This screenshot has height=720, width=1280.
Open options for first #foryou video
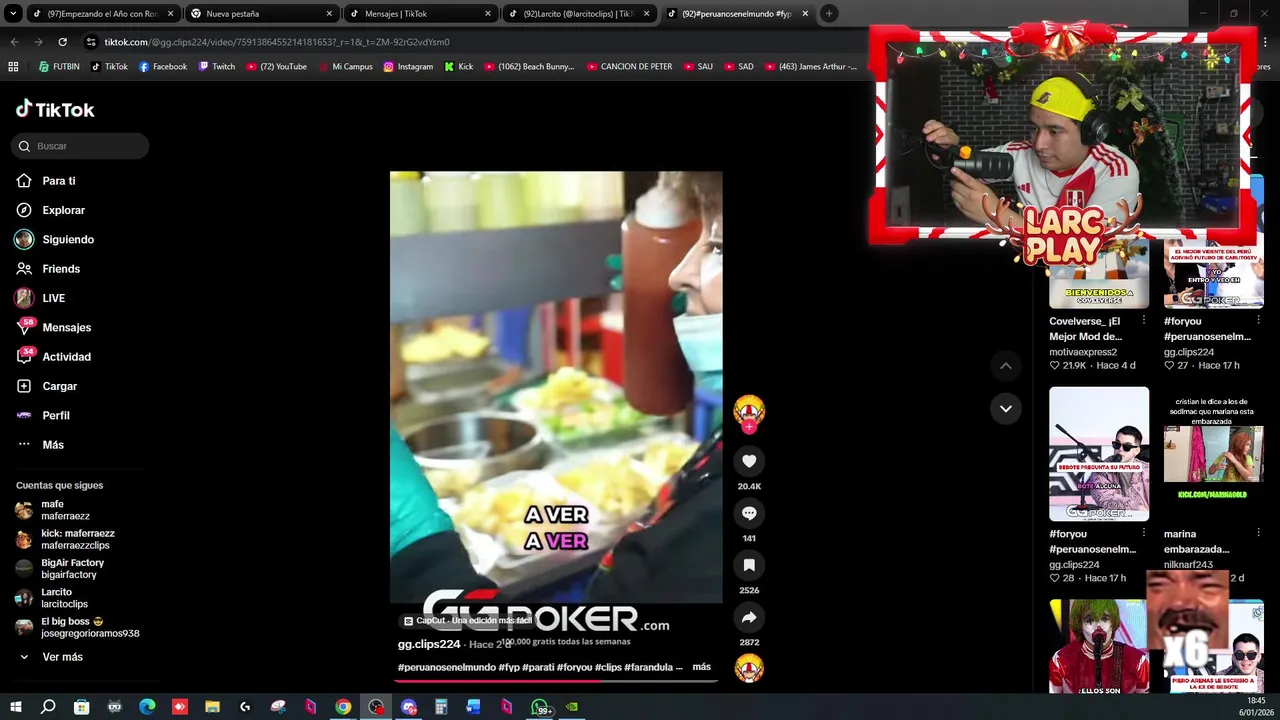(1258, 321)
